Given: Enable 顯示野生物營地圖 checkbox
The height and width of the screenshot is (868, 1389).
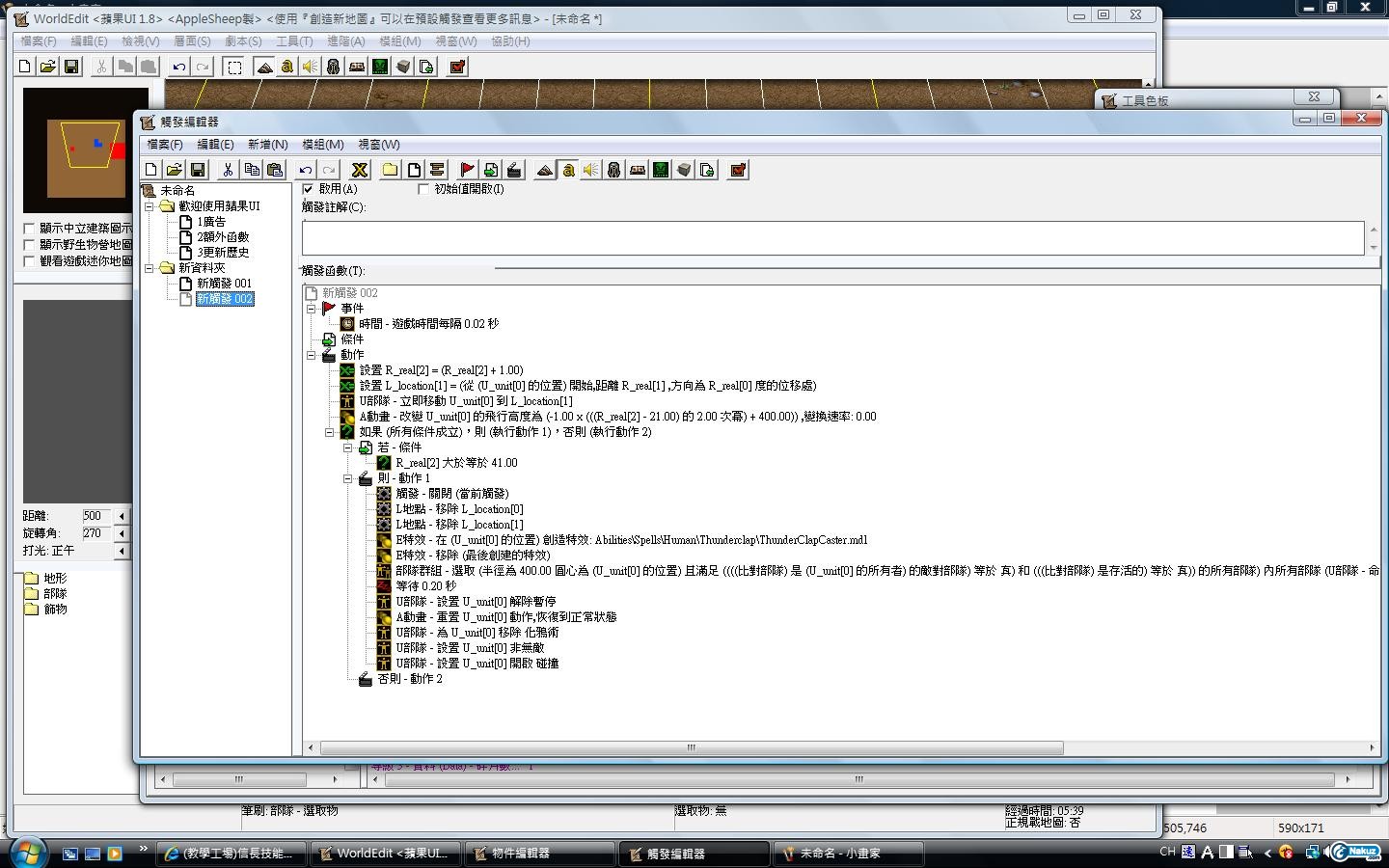Looking at the screenshot, I should tap(29, 245).
